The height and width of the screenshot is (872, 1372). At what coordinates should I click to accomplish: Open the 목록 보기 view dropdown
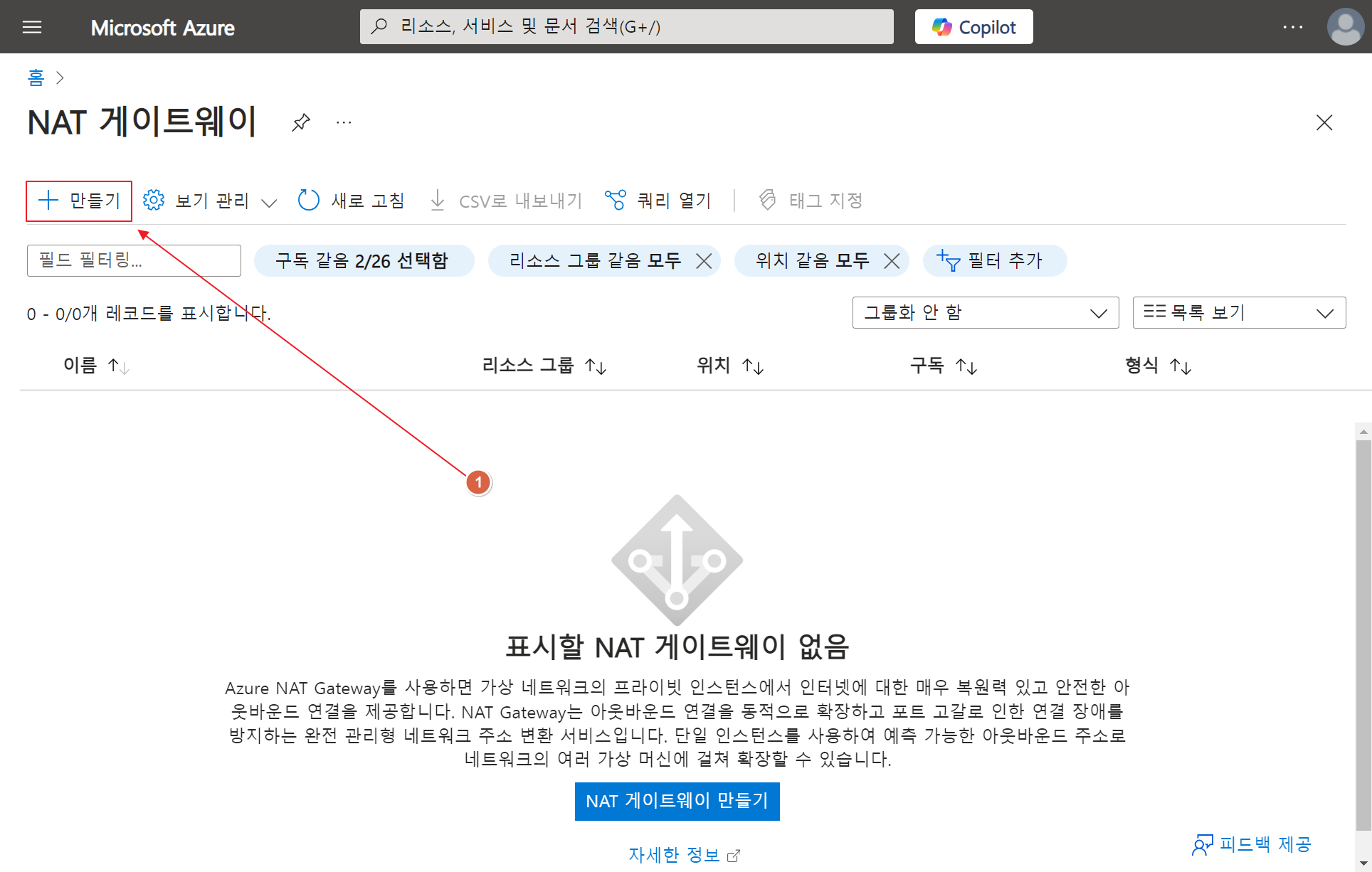[x=1238, y=313]
